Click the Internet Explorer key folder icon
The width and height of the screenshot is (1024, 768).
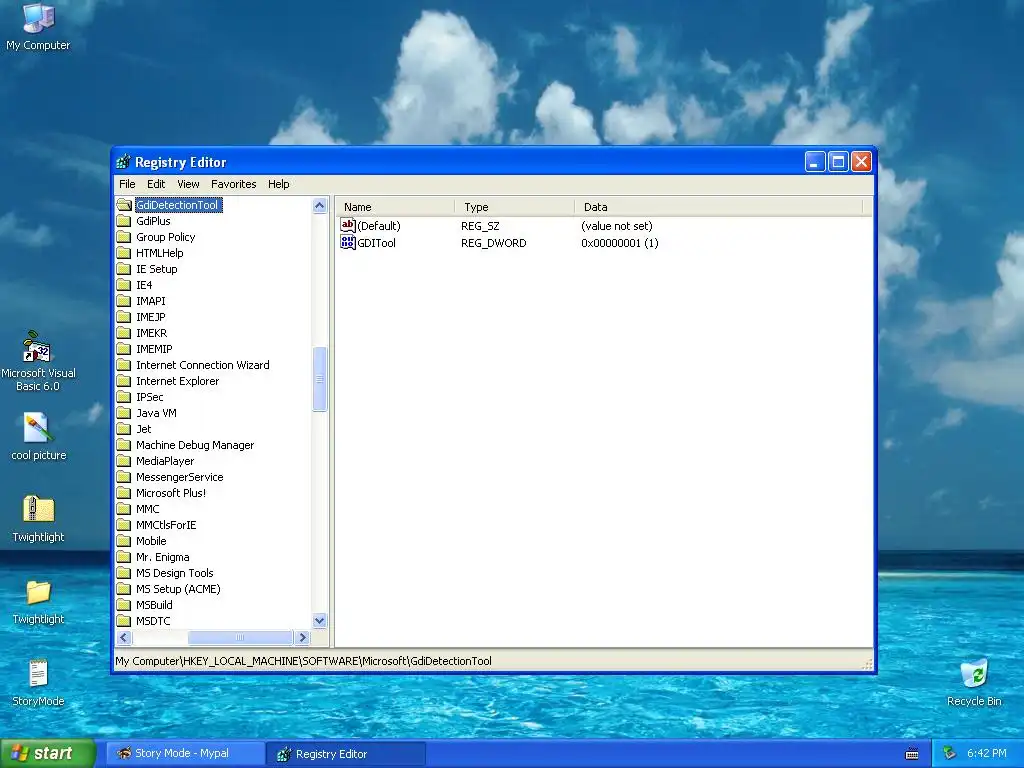point(124,381)
